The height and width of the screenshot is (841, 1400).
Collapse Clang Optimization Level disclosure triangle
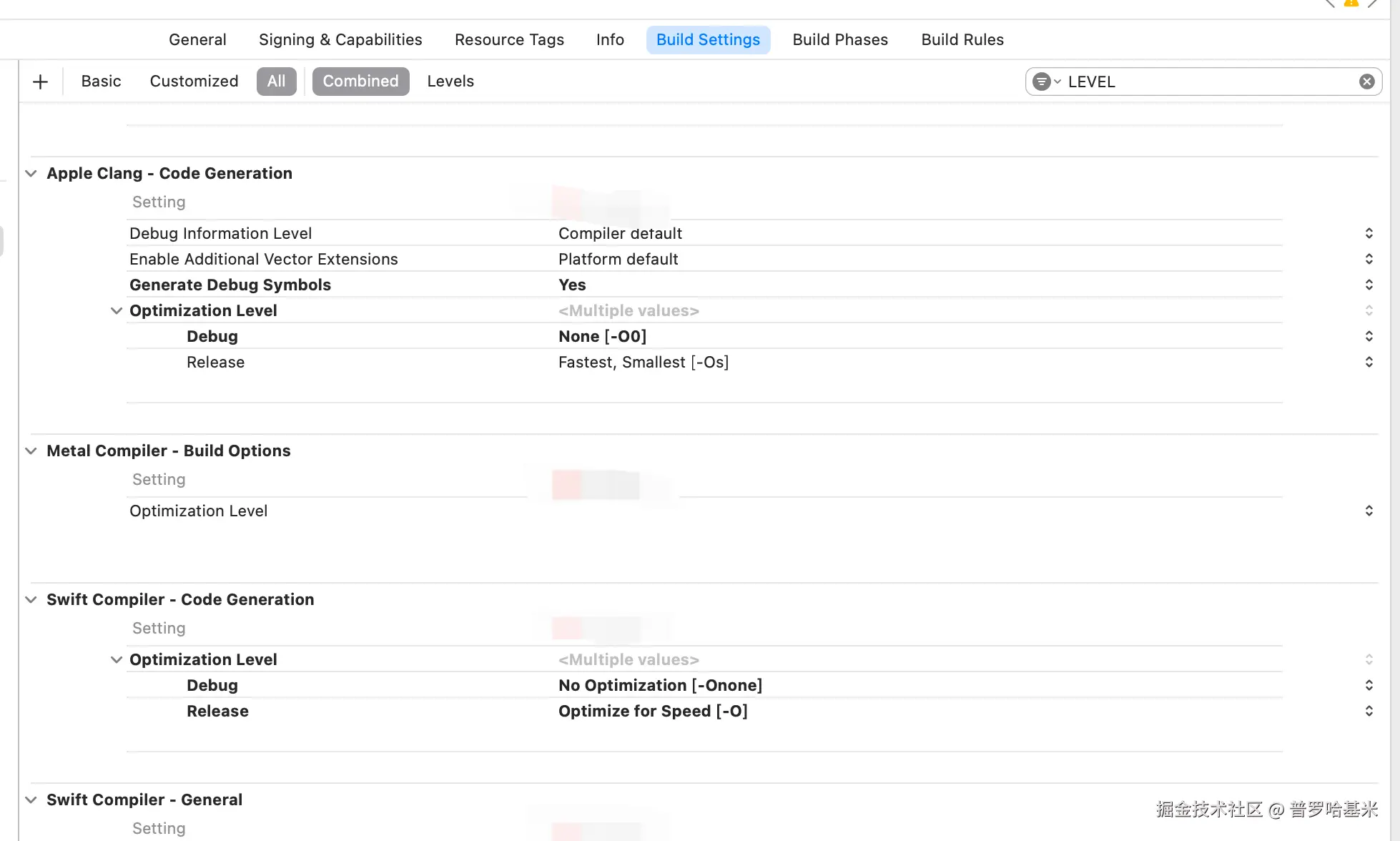[116, 310]
